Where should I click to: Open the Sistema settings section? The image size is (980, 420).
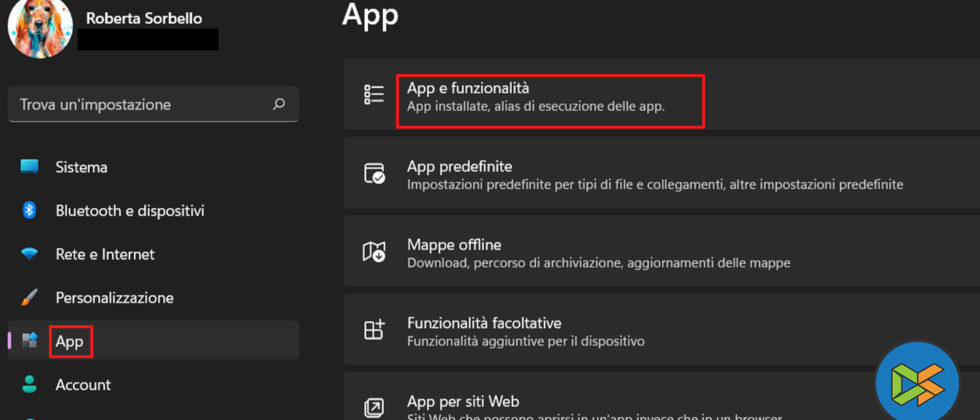tap(81, 167)
